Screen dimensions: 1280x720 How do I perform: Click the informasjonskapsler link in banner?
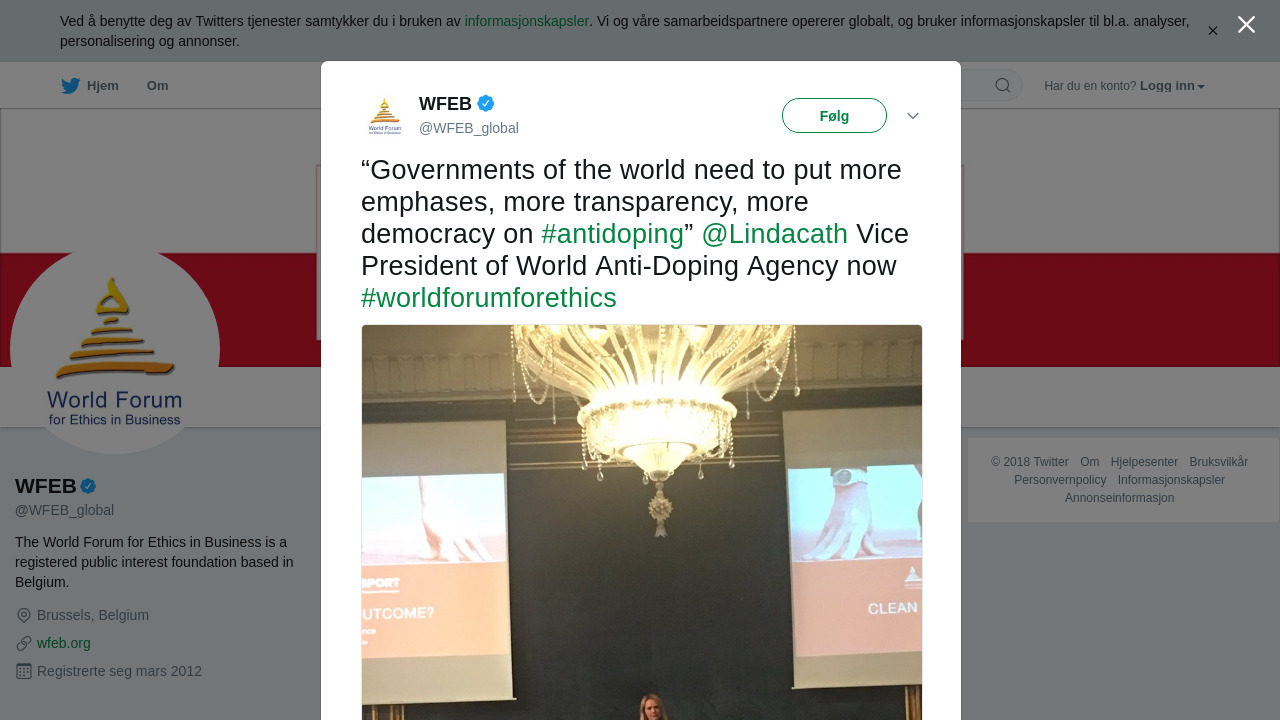click(527, 21)
